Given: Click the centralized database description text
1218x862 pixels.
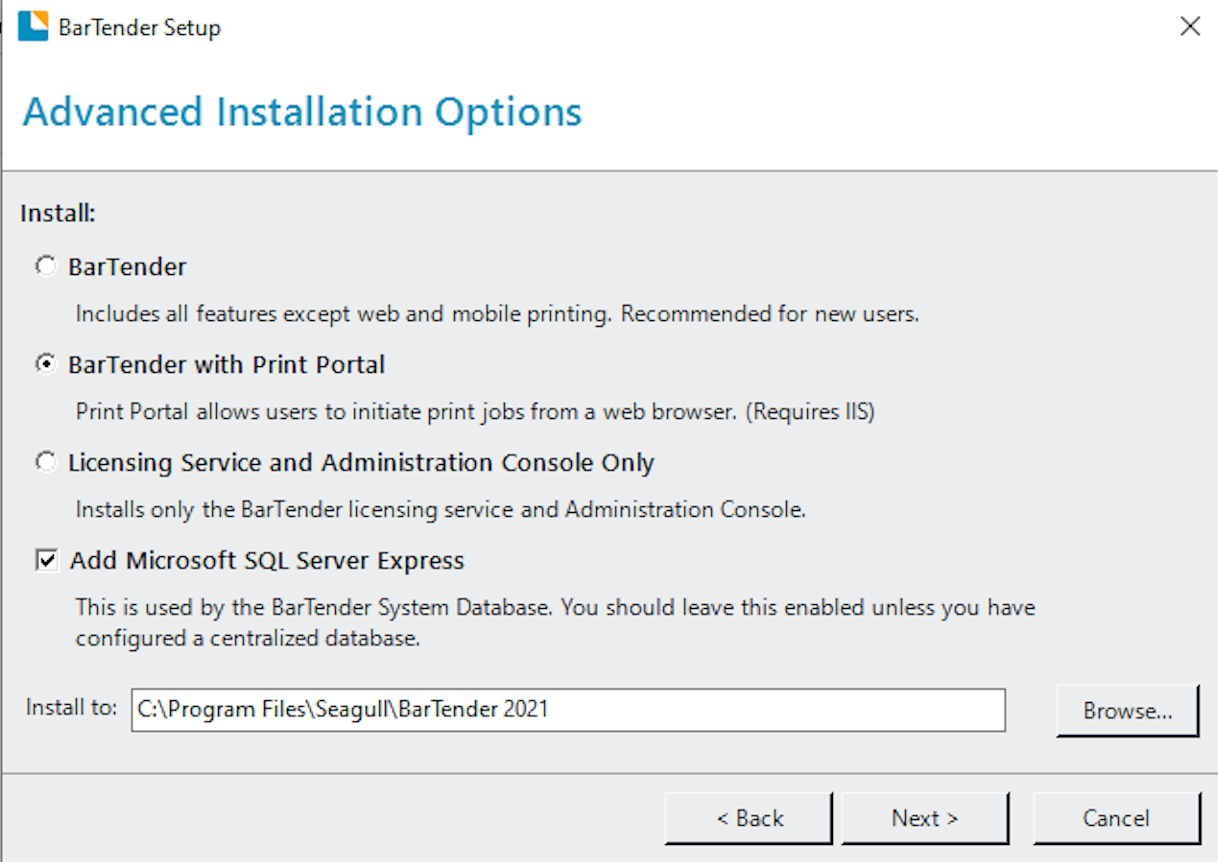Looking at the screenshot, I should (555, 622).
